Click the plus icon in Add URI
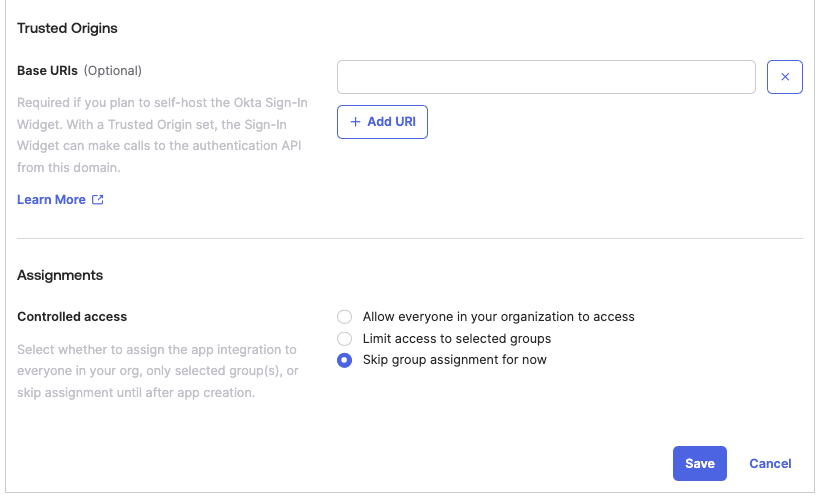The image size is (823, 499). tap(355, 122)
